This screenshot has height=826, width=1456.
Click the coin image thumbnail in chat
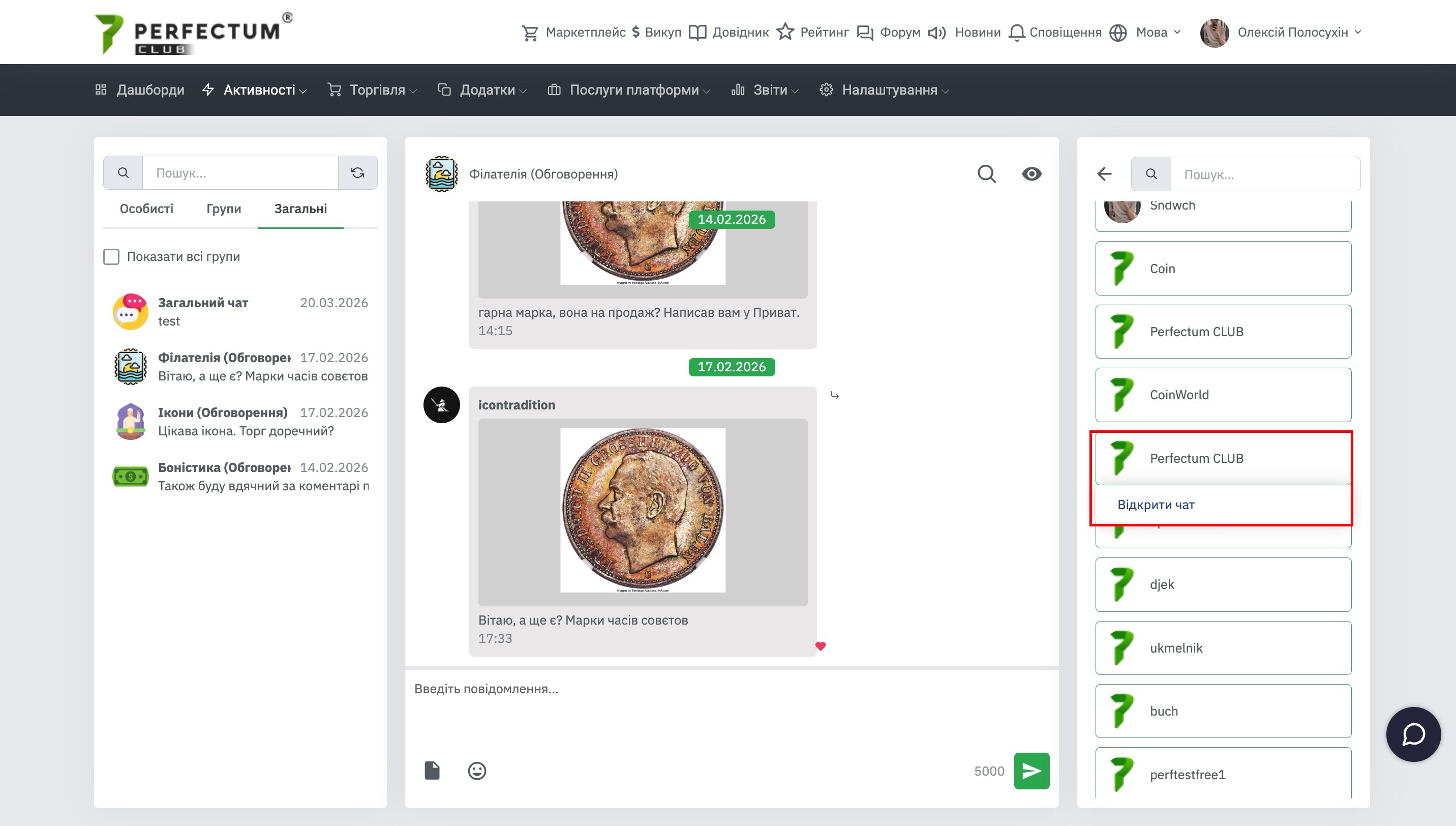pyautogui.click(x=643, y=510)
